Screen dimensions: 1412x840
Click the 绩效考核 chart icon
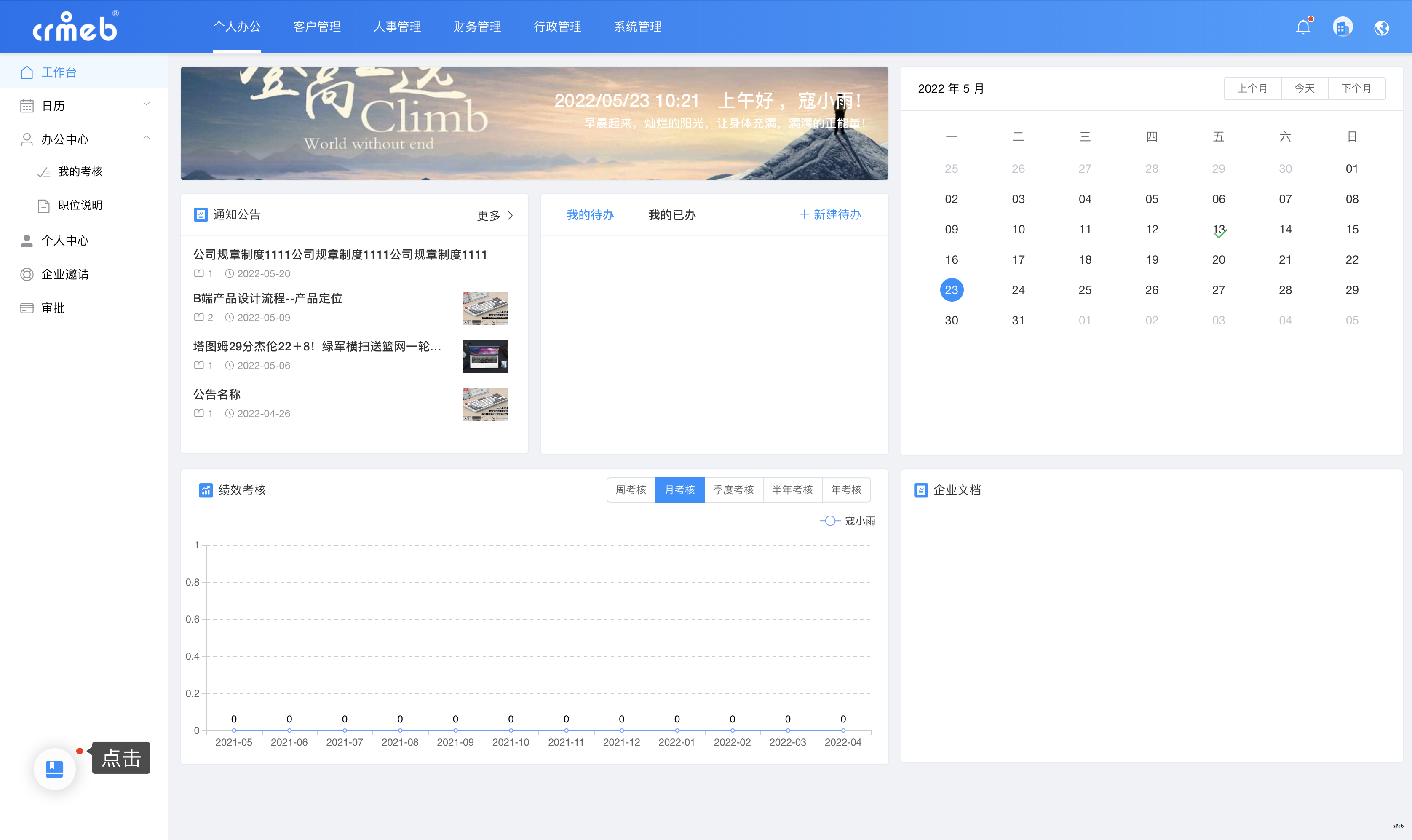pyautogui.click(x=206, y=490)
